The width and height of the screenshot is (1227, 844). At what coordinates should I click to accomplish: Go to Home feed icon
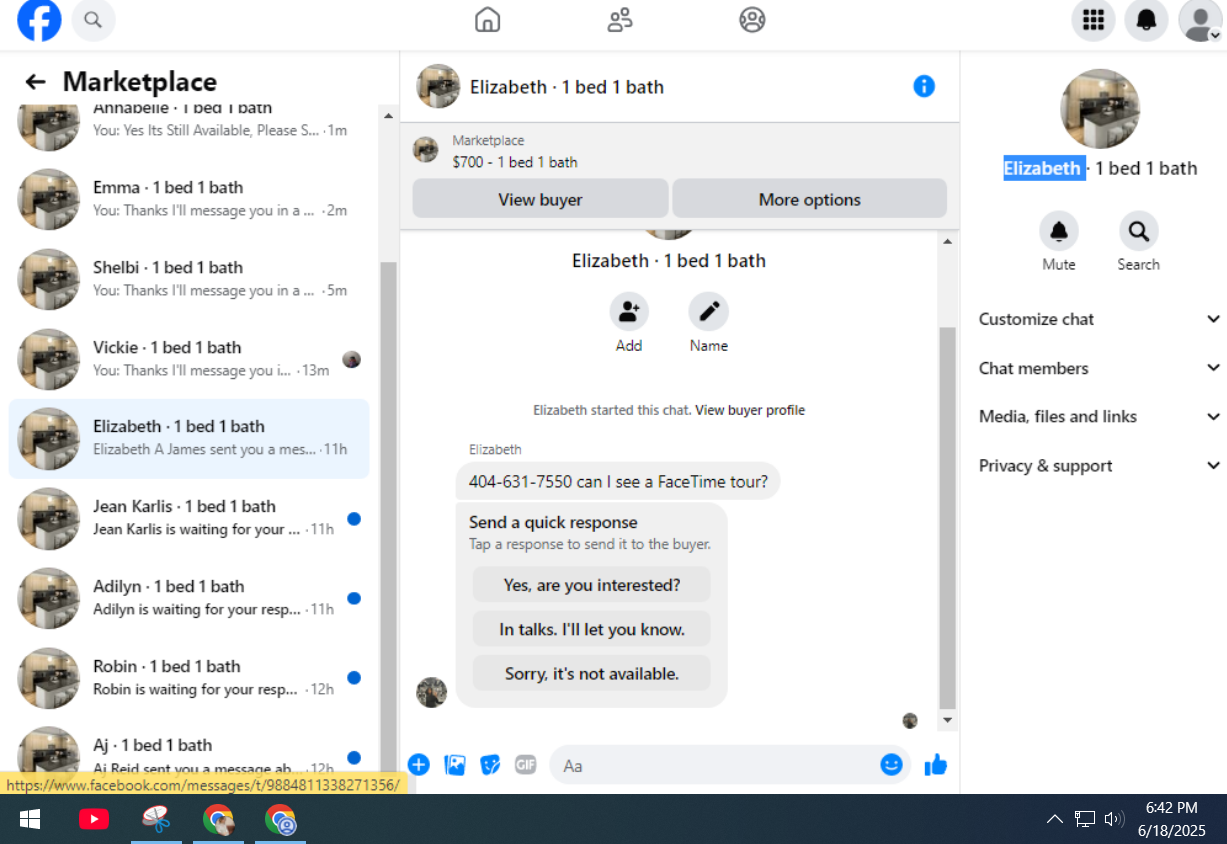[487, 20]
